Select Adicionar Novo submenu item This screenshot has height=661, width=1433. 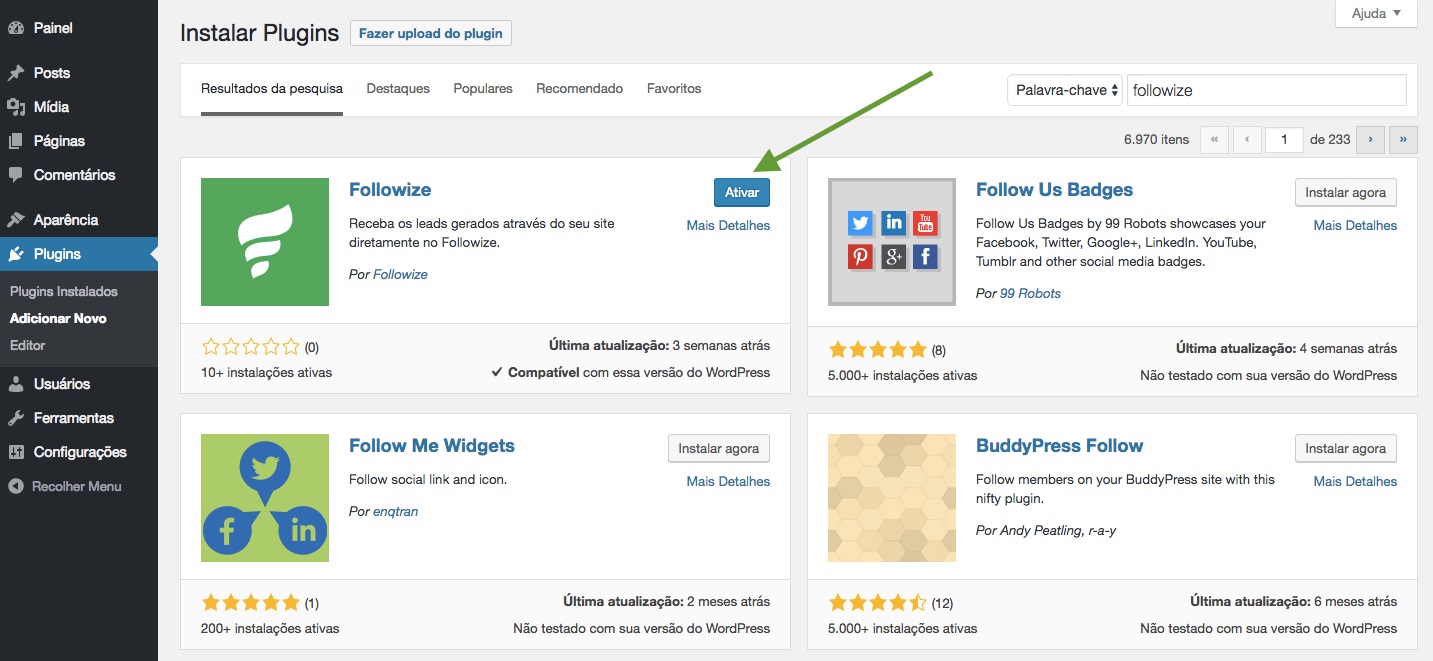tap(58, 319)
